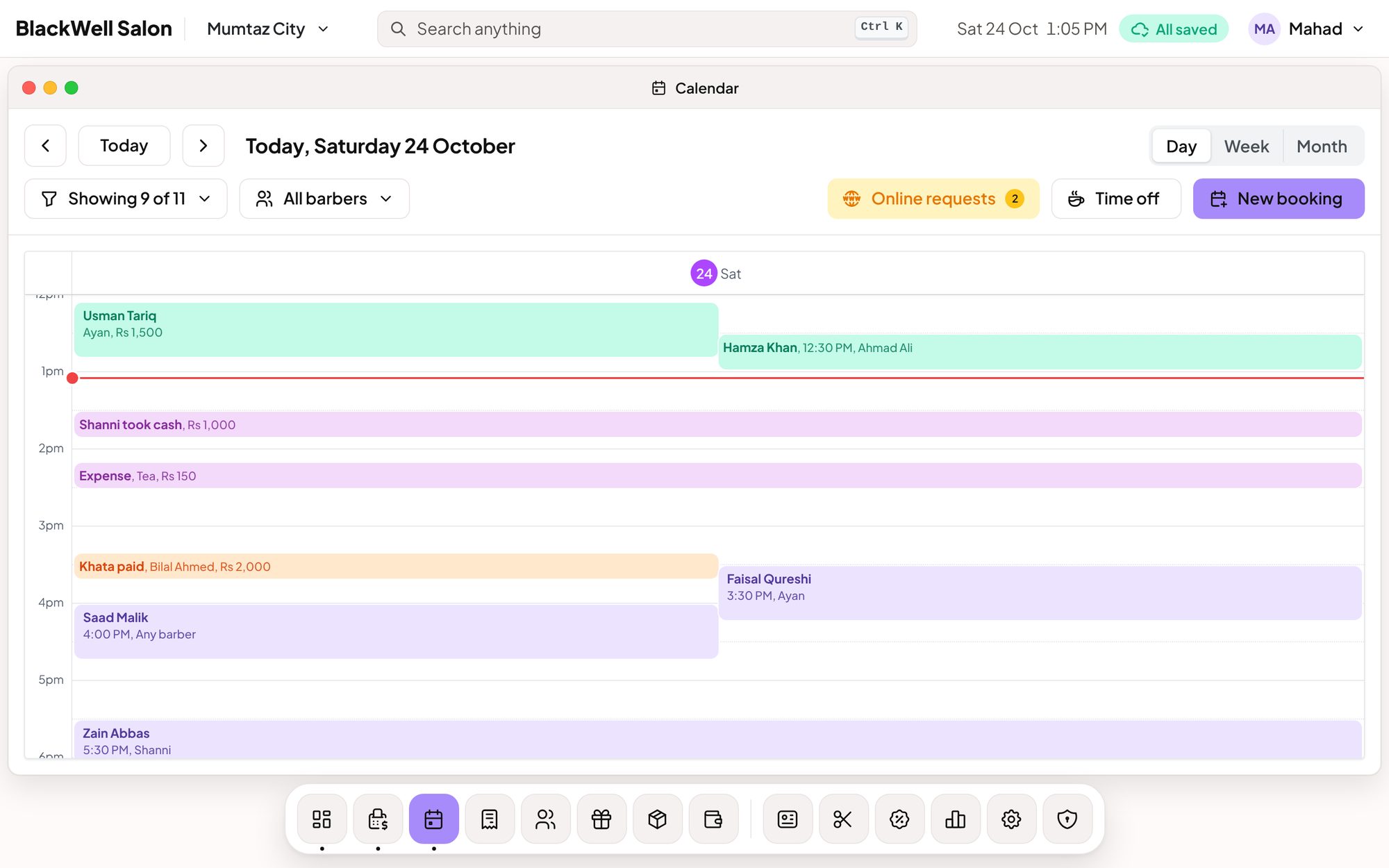Screen dimensions: 1389x868
Task: Select the calendar icon in dock
Action: tap(433, 819)
